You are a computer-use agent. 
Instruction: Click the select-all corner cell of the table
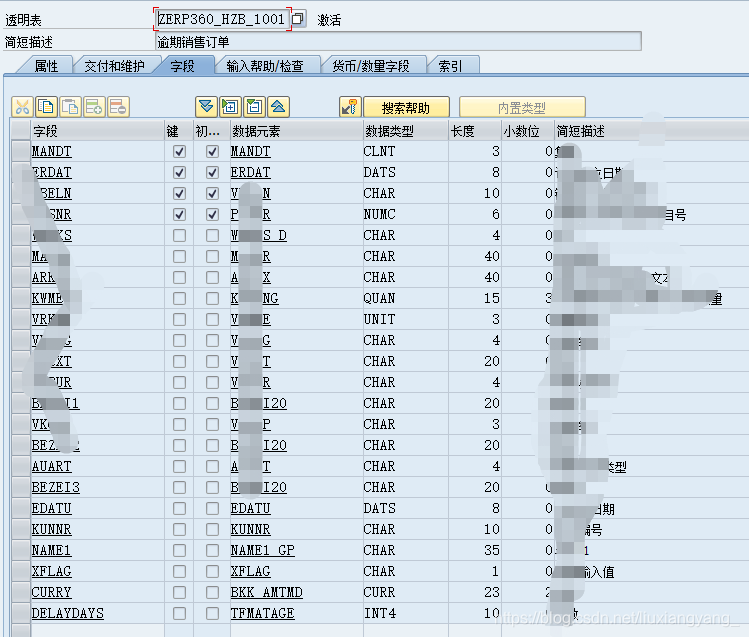click(x=21, y=130)
